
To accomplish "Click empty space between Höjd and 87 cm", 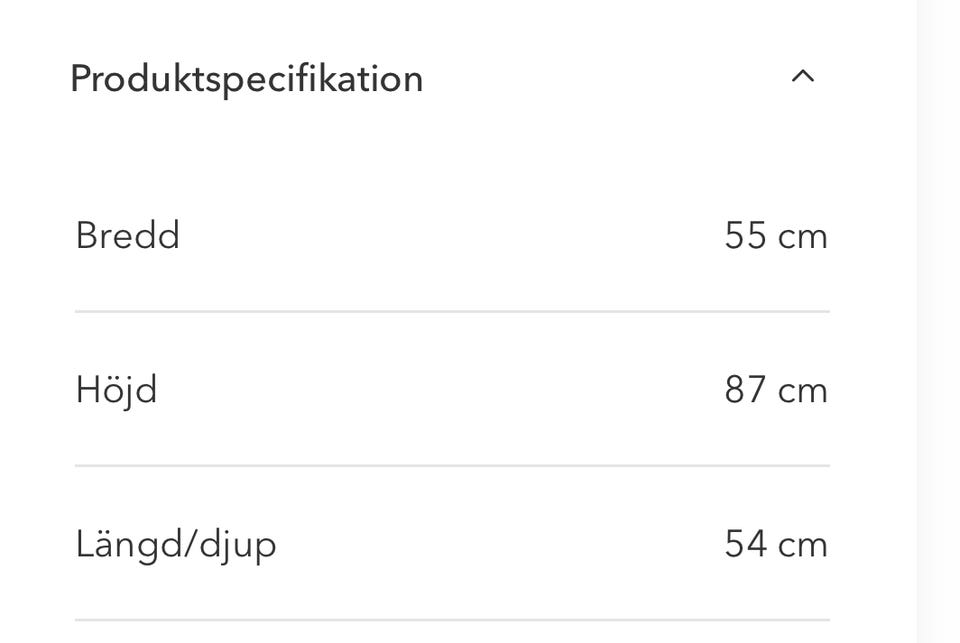I will tap(450, 390).
